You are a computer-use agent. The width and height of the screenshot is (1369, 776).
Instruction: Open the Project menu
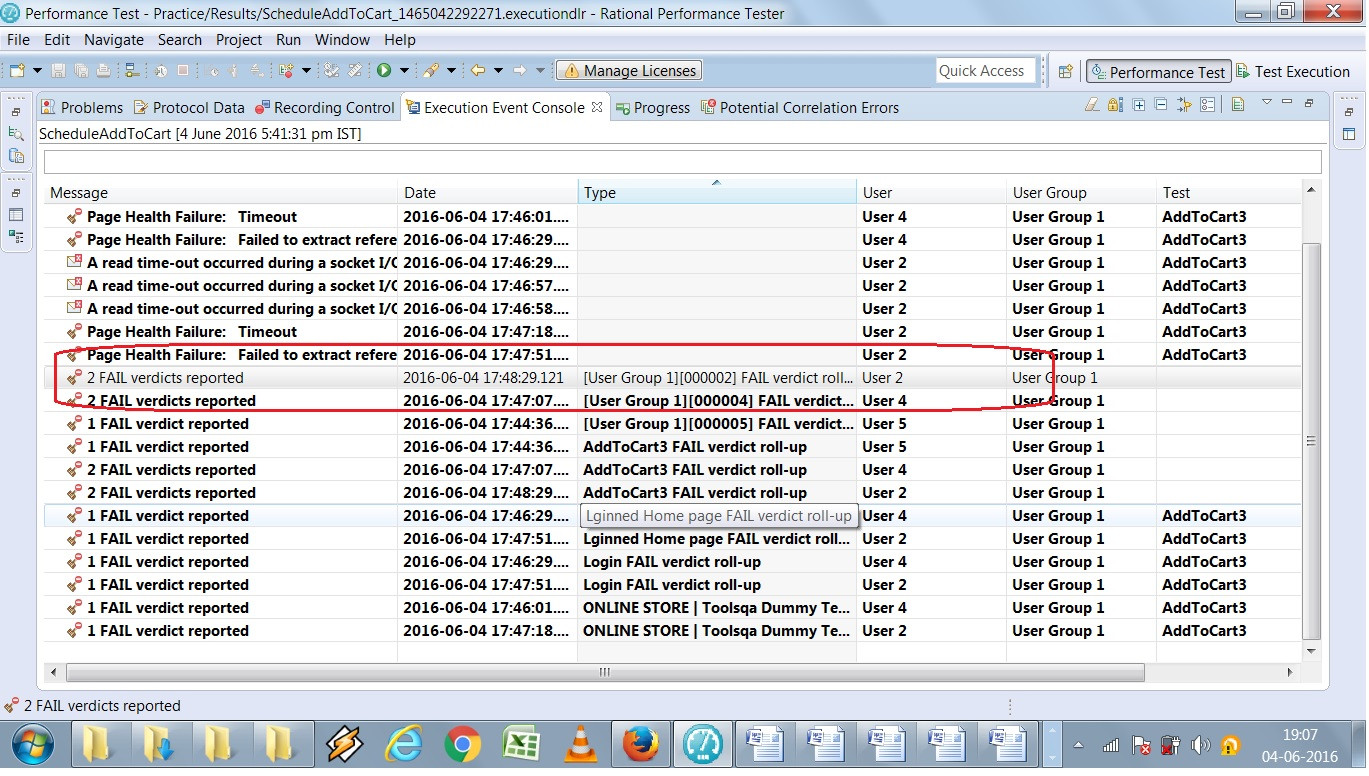[x=239, y=40]
